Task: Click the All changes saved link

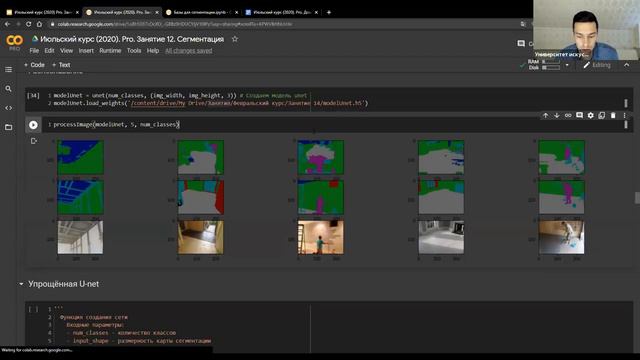Action: click(189, 51)
